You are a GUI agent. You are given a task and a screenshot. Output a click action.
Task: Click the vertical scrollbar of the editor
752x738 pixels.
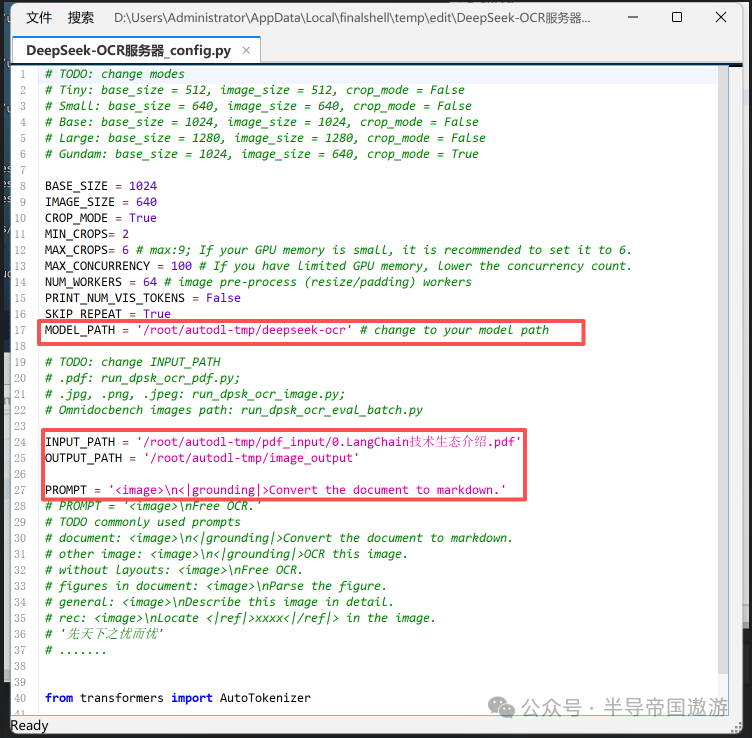pos(723,369)
